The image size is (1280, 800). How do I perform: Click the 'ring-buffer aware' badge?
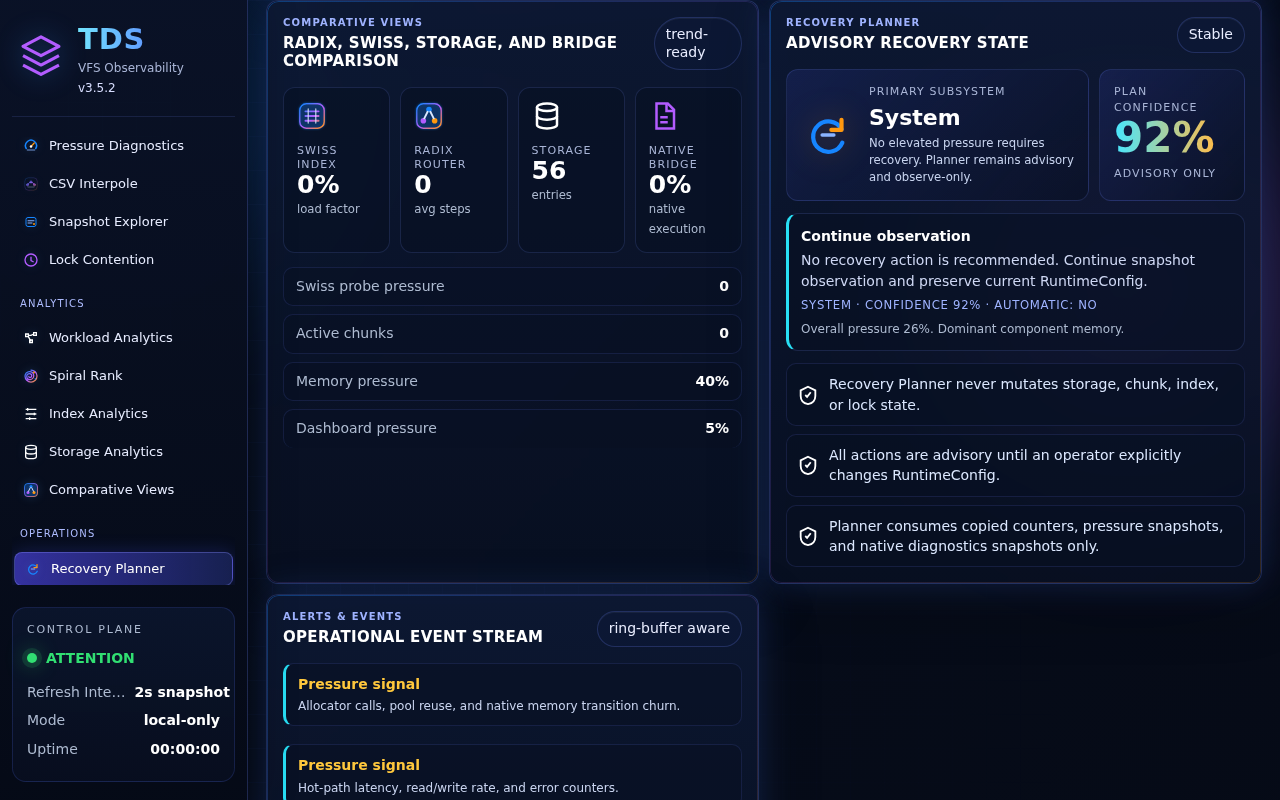pos(669,629)
